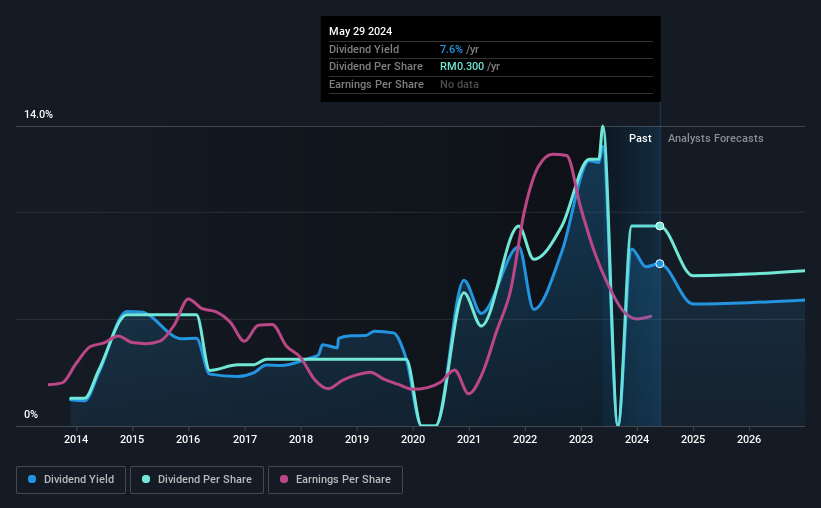Screen dimensions: 821x508
Task: Click the 2016 x-axis label
Action: coord(188,439)
